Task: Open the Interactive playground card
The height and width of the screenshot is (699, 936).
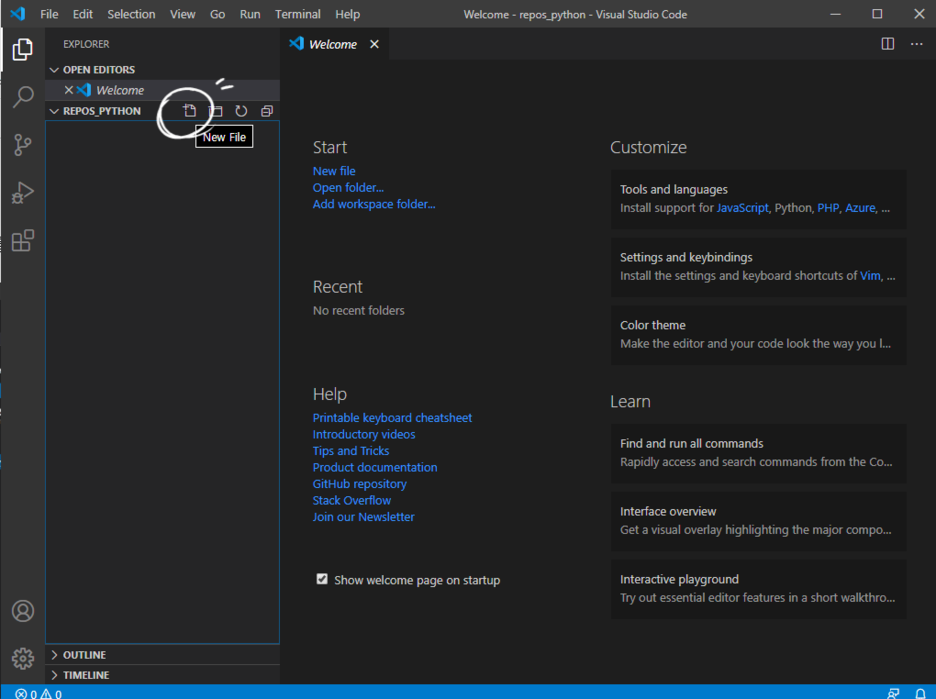Action: click(x=758, y=589)
